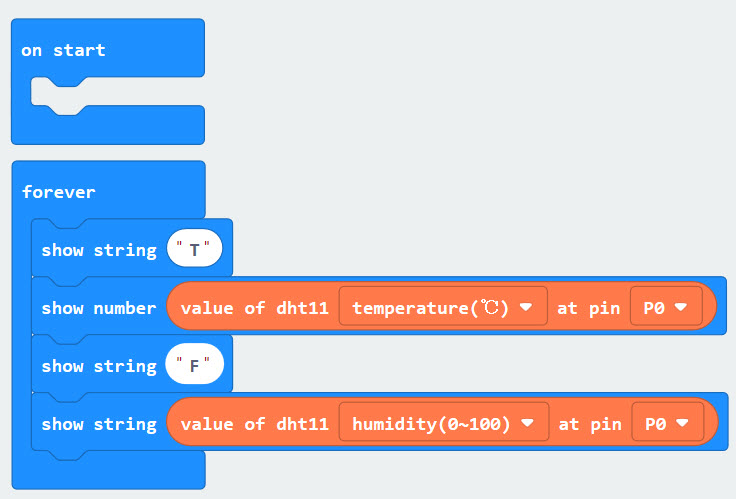Open the humidity(0~100) dropdown
Screen dimensions: 736x499
tap(444, 422)
